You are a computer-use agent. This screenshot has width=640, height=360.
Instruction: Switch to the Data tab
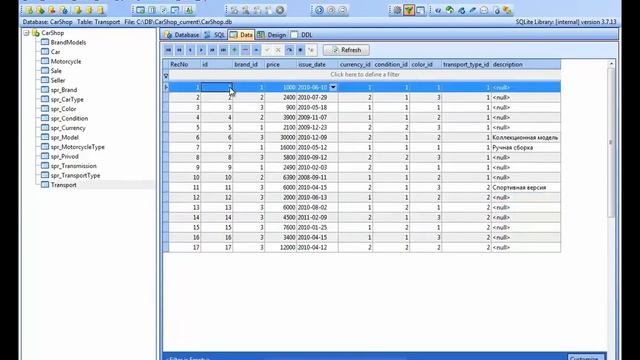click(x=241, y=35)
